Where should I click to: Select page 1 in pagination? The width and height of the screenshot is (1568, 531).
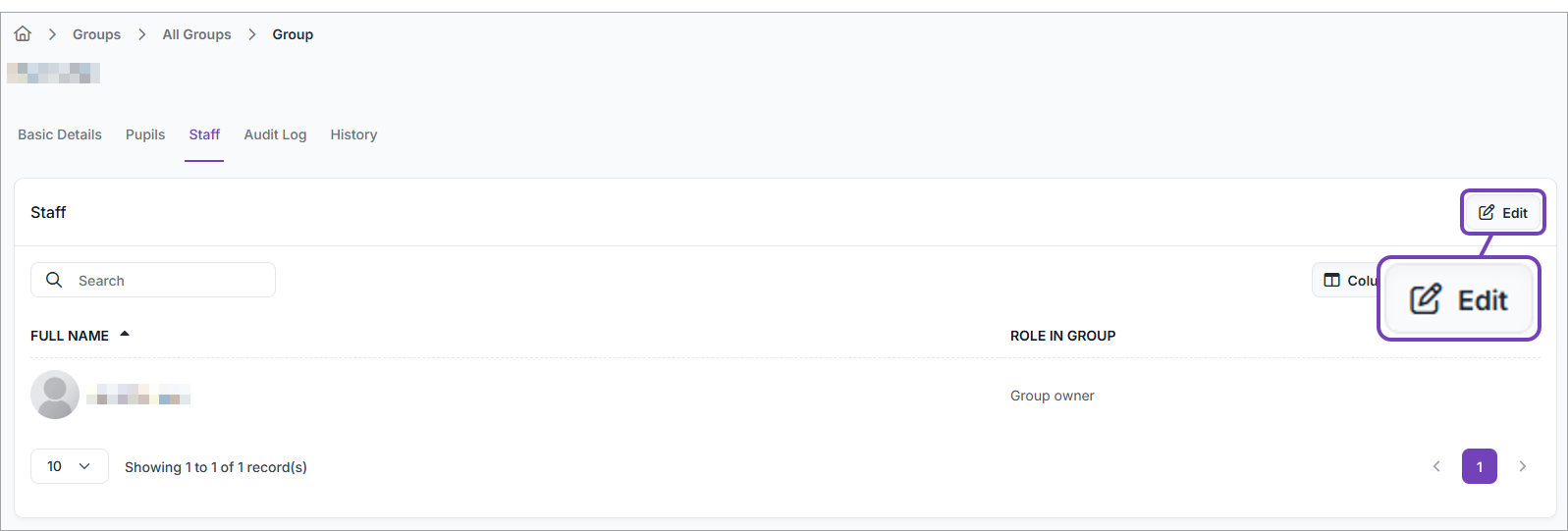[1479, 466]
